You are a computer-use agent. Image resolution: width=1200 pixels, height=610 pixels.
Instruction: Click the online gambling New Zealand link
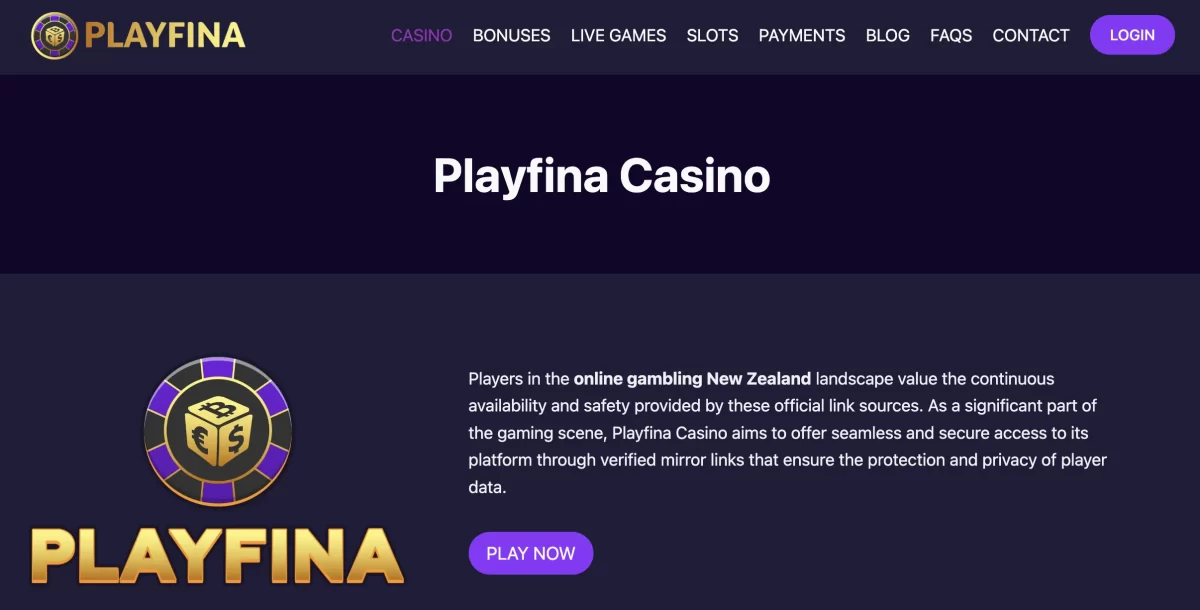coord(691,378)
